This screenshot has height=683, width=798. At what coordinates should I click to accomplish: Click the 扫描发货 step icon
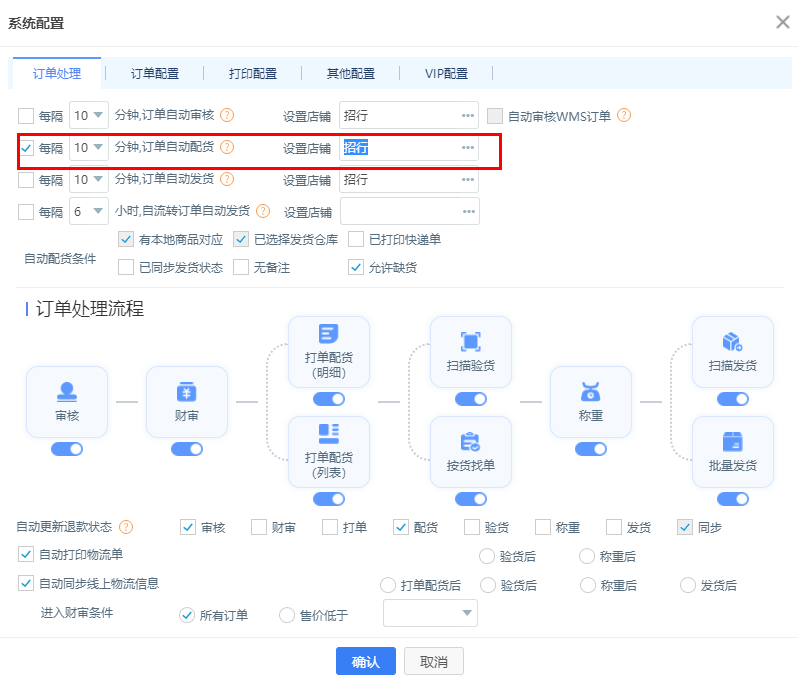(x=733, y=342)
